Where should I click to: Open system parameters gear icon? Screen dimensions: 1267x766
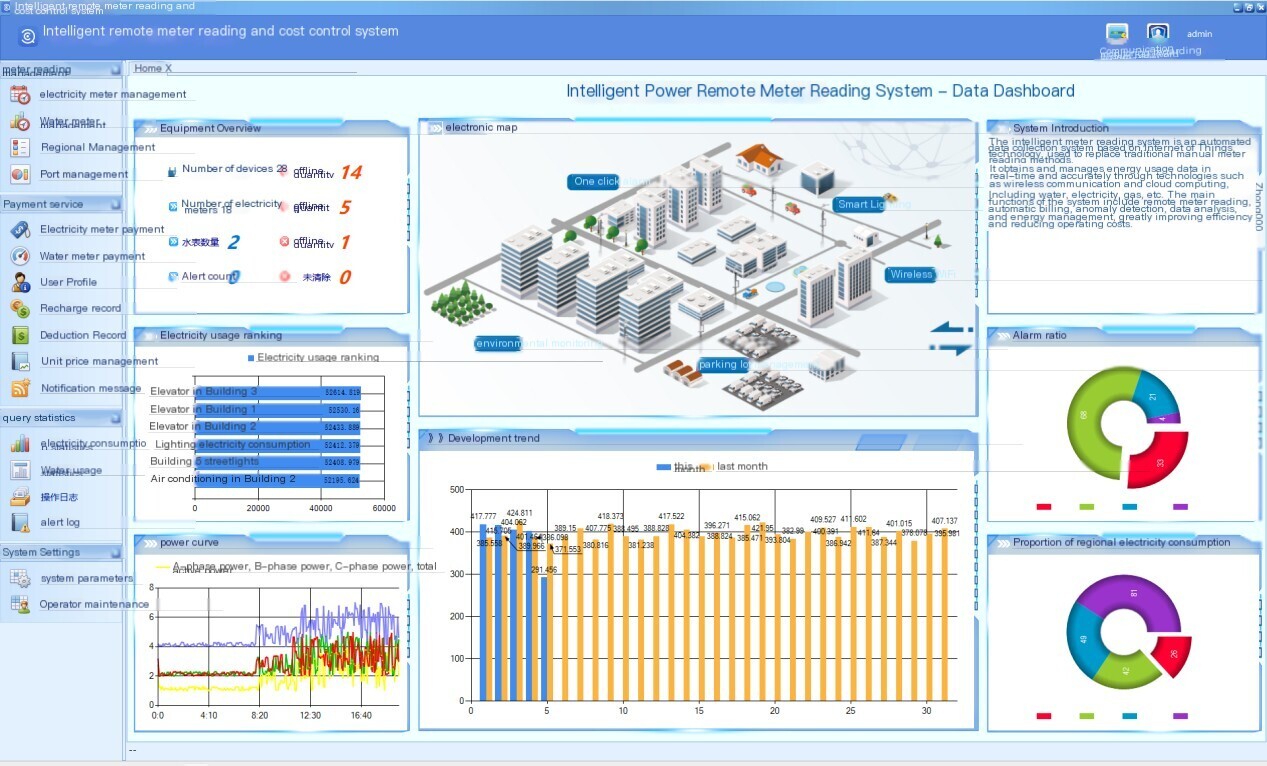tap(20, 578)
